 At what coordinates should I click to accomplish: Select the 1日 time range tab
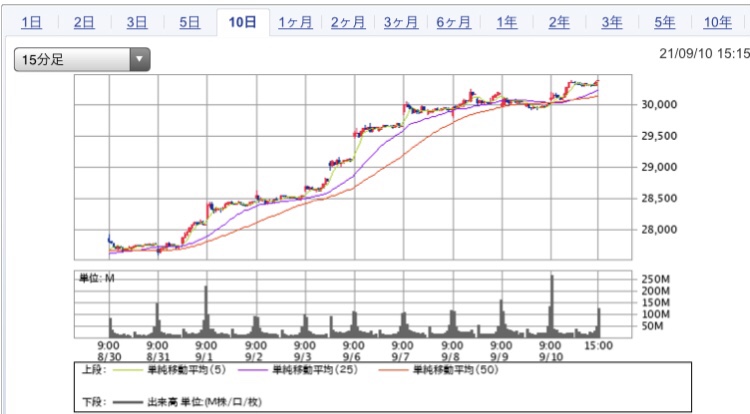pos(31,21)
